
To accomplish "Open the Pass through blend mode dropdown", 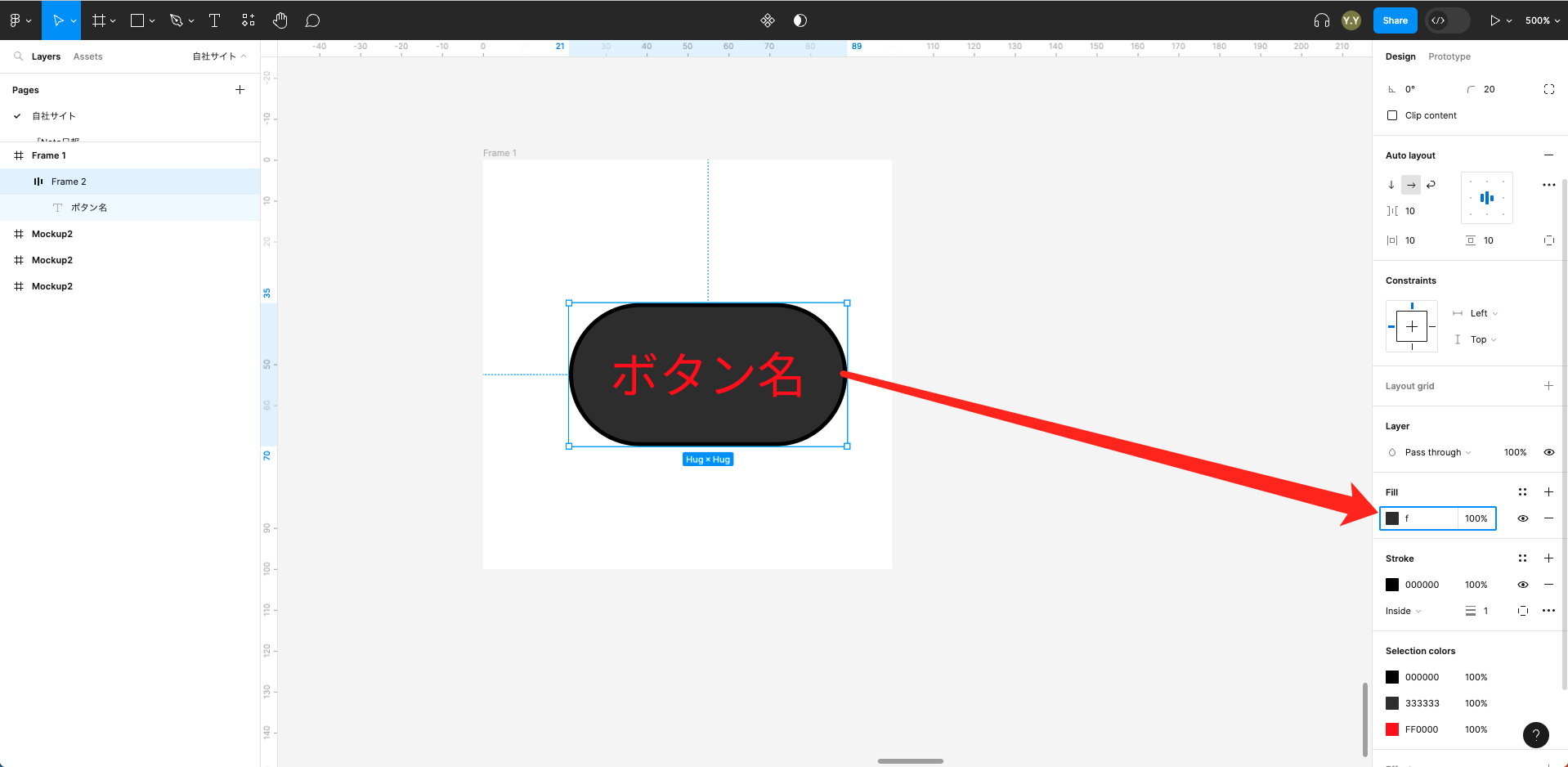I will point(1437,452).
